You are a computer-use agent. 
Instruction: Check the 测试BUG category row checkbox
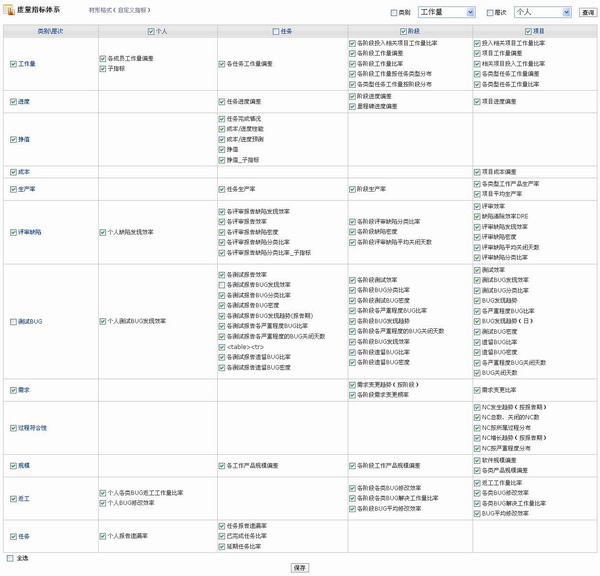tap(14, 321)
